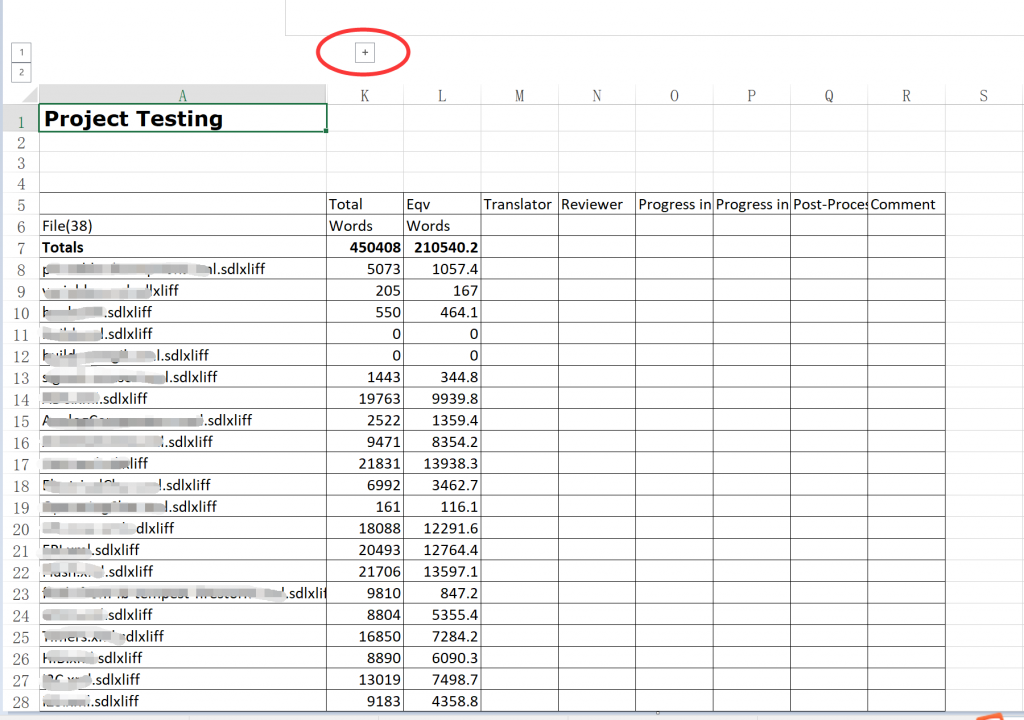Image resolution: width=1024 pixels, height=720 pixels.
Task: Select row 7 header
Action: click(x=20, y=247)
